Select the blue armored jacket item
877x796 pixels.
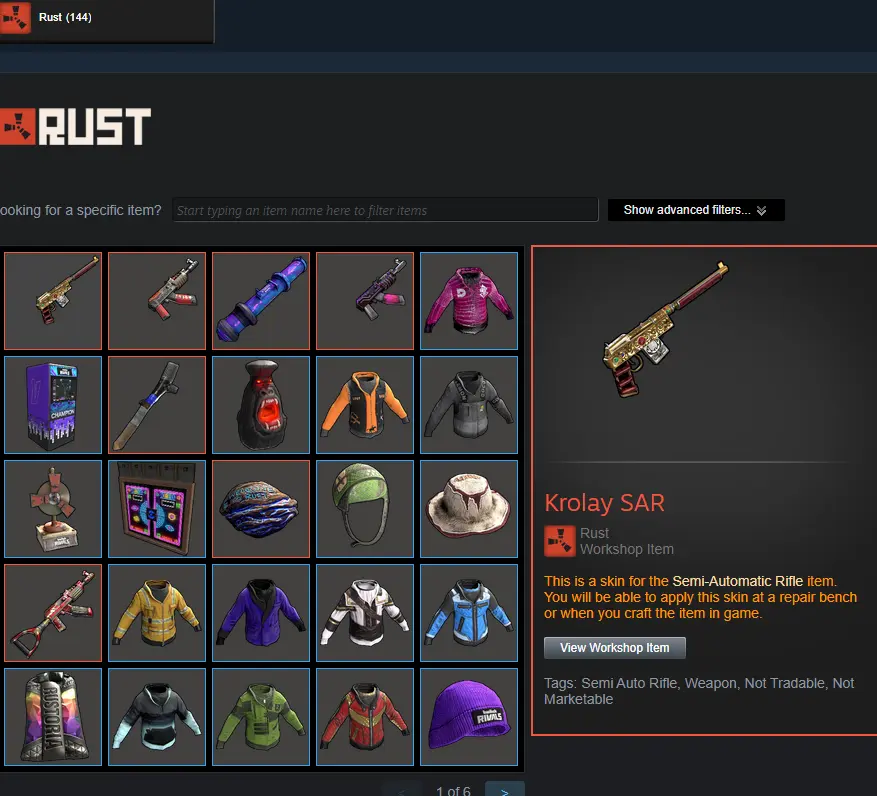coord(469,613)
